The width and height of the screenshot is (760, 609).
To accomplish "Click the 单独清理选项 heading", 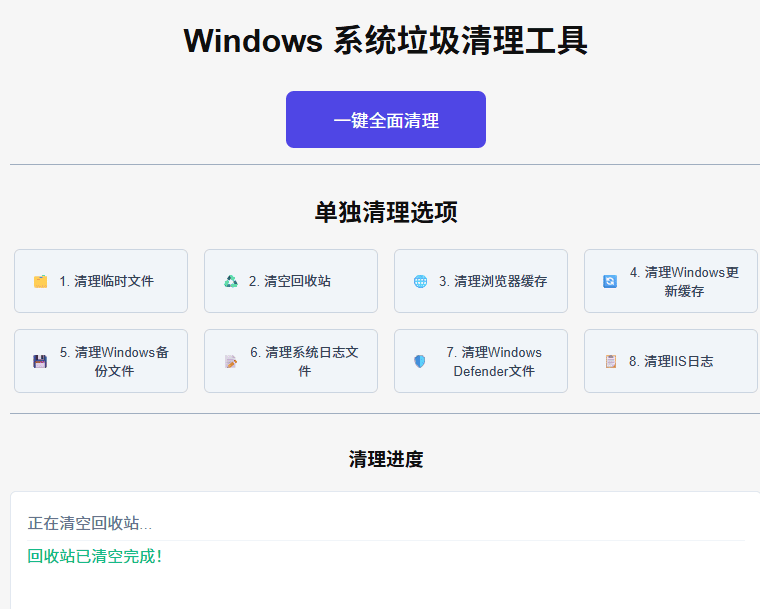I will 386,212.
